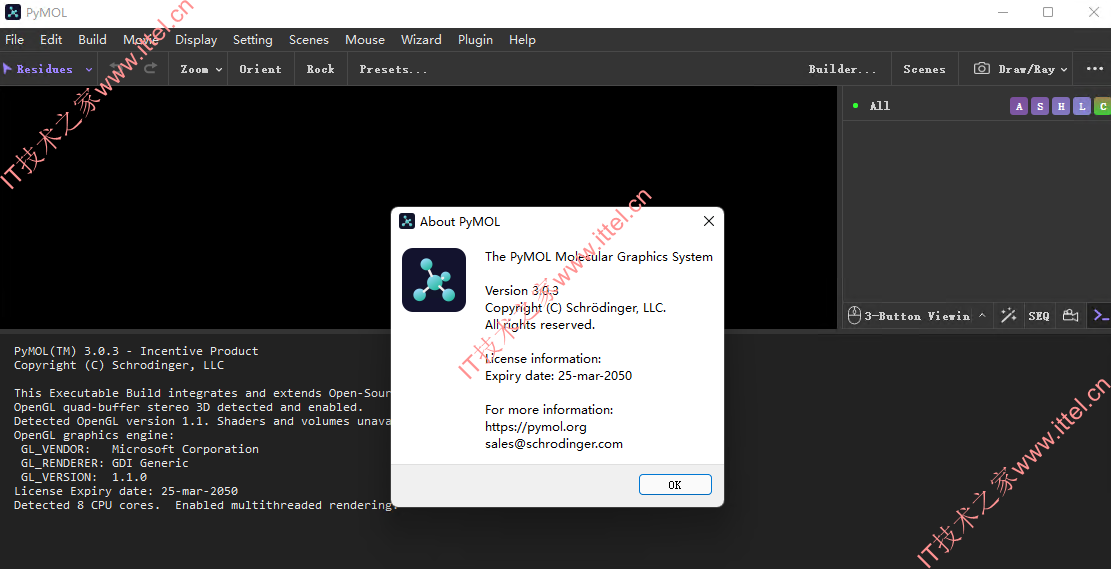Open the Scenes menu in menu bar
Screen dimensions: 1111x569
[309, 40]
